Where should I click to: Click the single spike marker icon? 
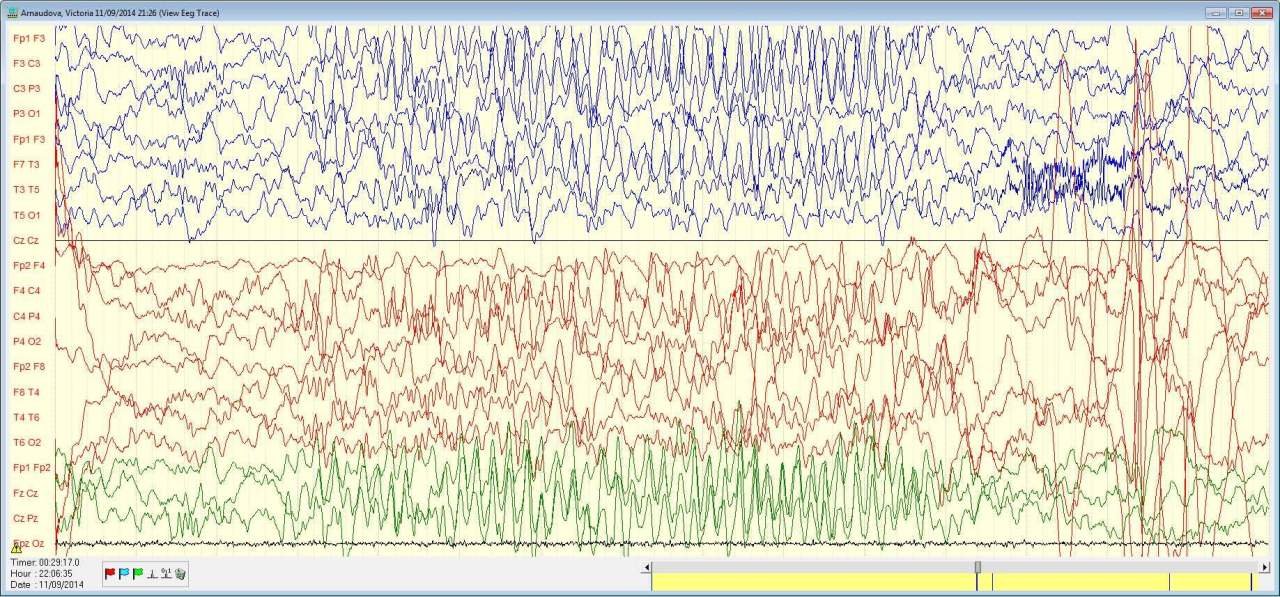click(152, 573)
